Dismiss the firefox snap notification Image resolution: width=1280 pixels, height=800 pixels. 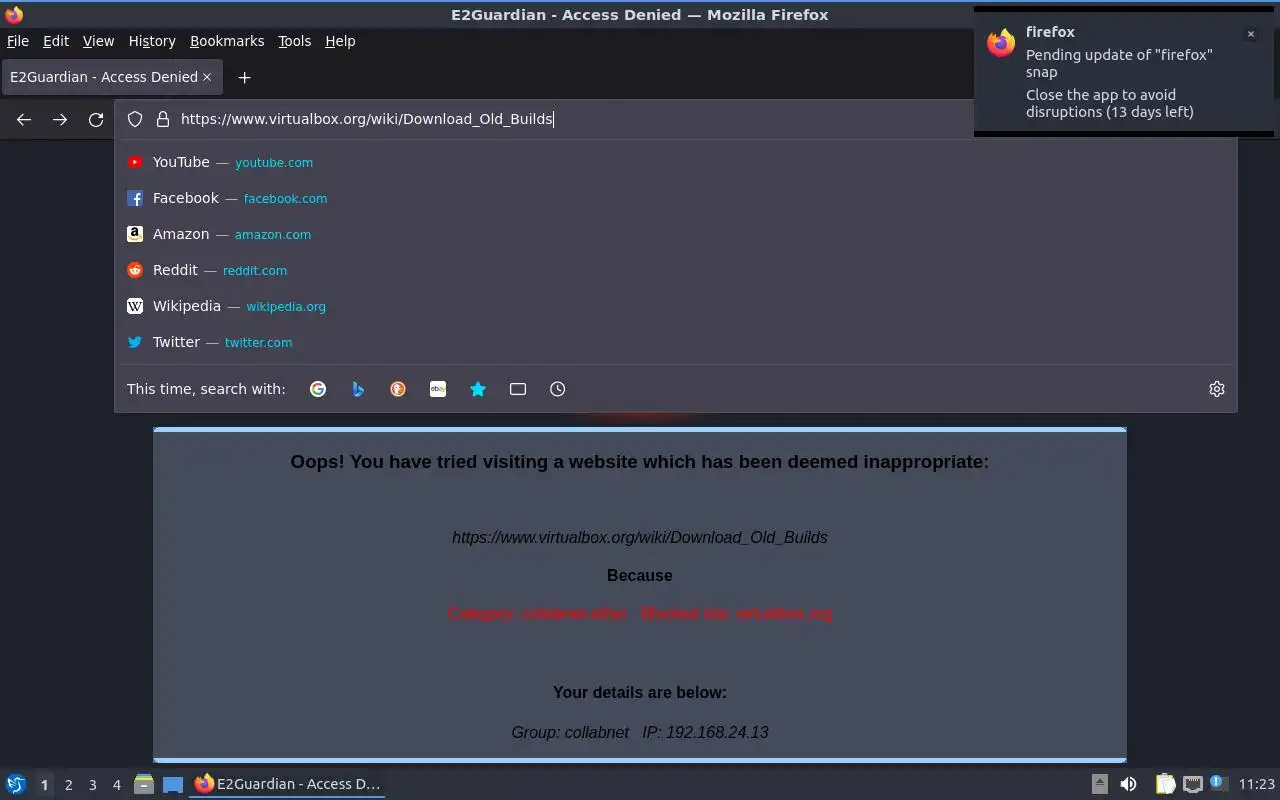tap(1250, 34)
